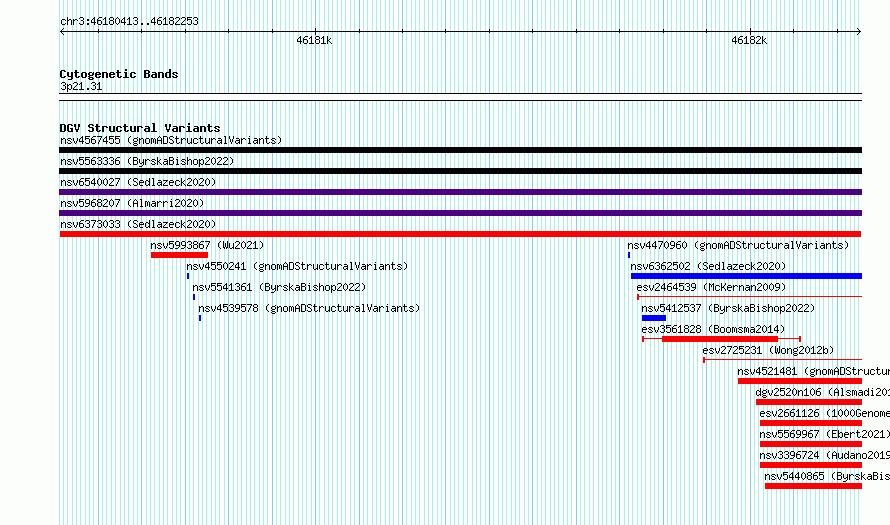Click the small blue mark under nsv4470960
Image resolution: width=890 pixels, height=525 pixels.
point(629,255)
